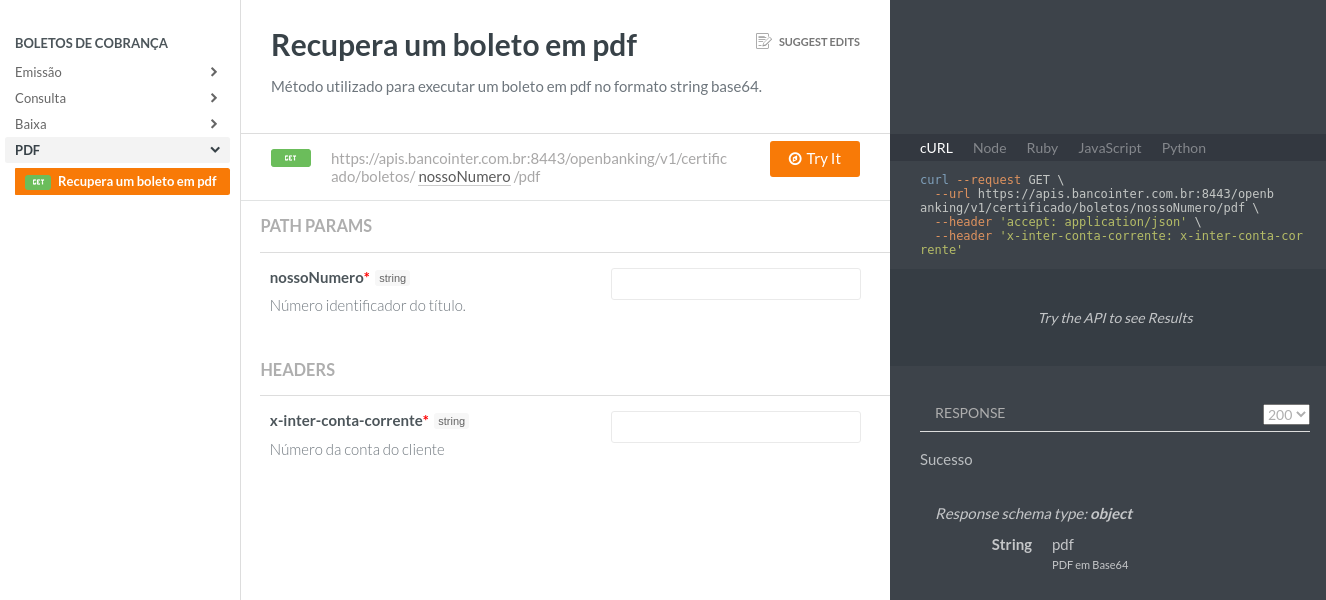Click inside the x-inter-conta-corrente header field
1326x600 pixels.
(x=735, y=426)
